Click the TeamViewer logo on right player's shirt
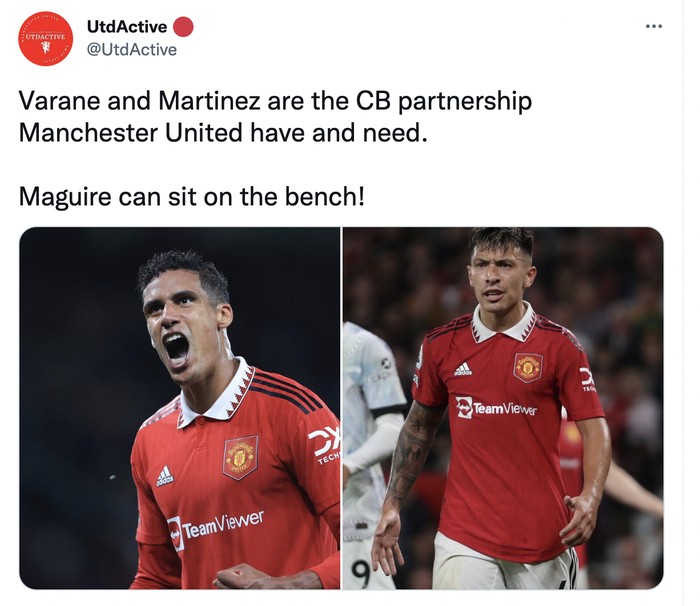Screen dimensions: 700x606 click(x=496, y=407)
